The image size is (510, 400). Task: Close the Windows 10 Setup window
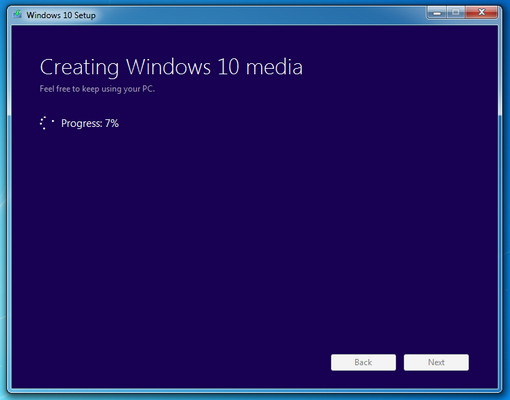tap(481, 13)
